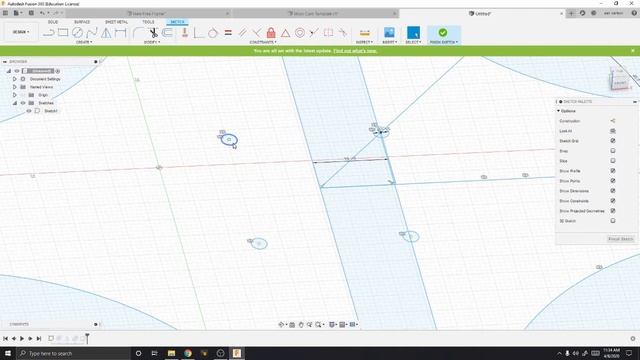The image size is (640, 360).
Task: Uncheck the Show Constraints checkbox
Action: (613, 201)
